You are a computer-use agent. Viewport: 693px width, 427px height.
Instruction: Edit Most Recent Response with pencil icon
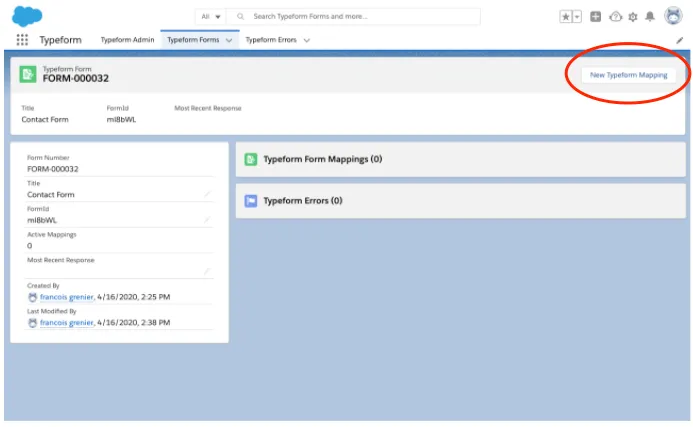pos(207,271)
